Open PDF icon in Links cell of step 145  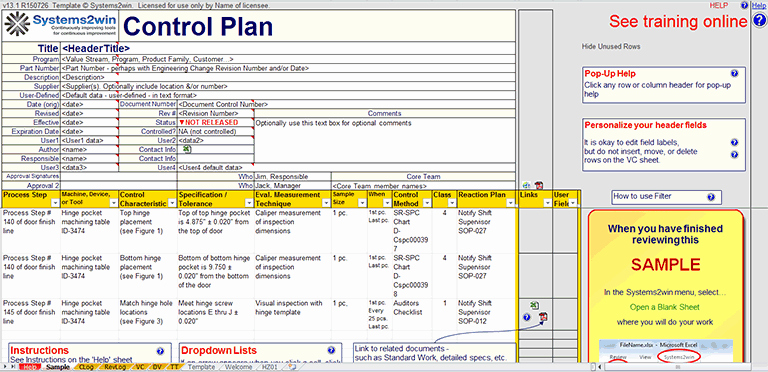click(543, 317)
